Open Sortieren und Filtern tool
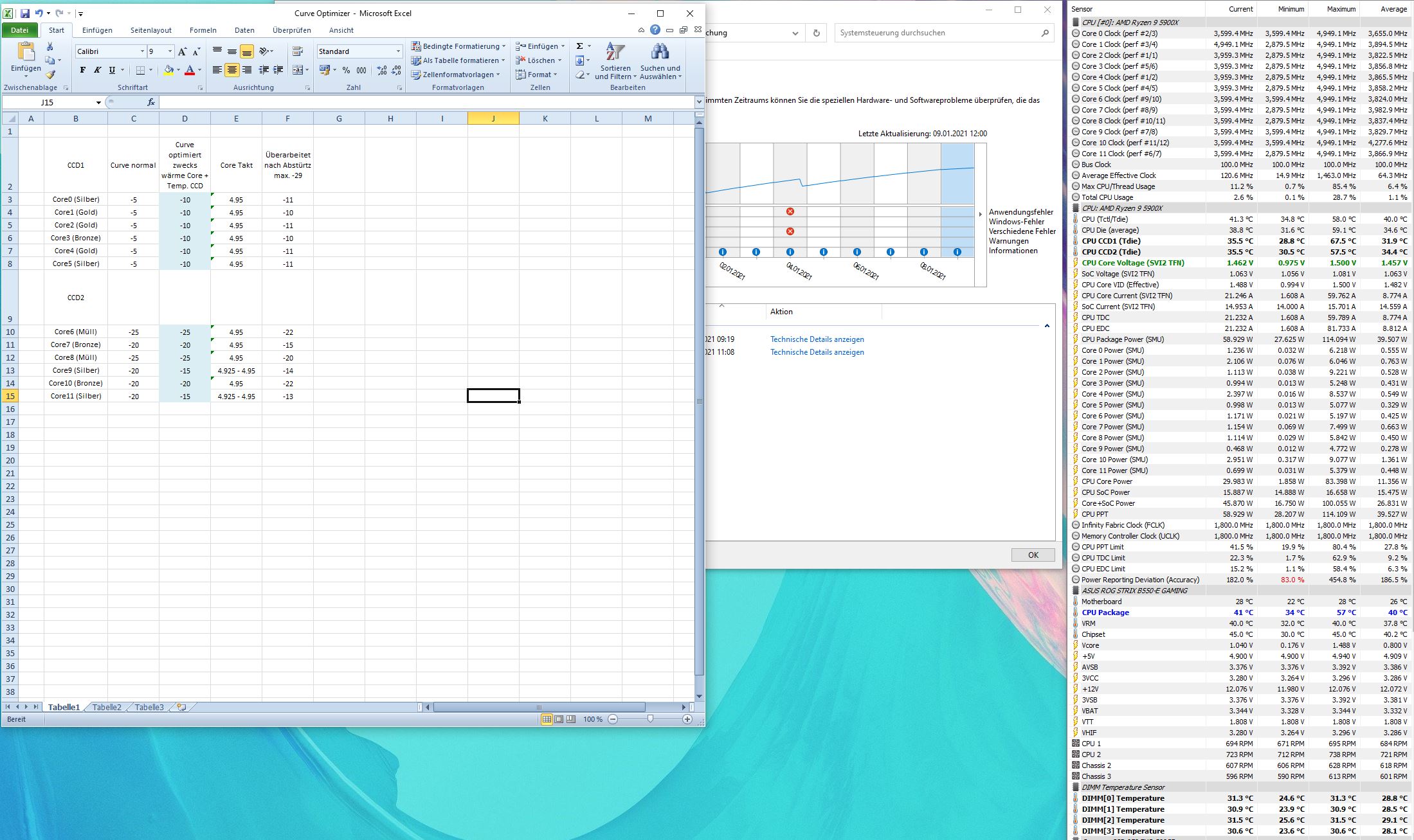The image size is (1414, 840). 615,62
